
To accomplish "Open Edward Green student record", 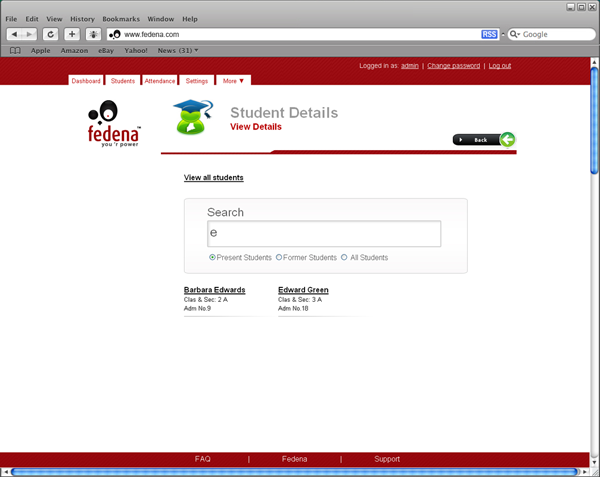I will coord(303,290).
